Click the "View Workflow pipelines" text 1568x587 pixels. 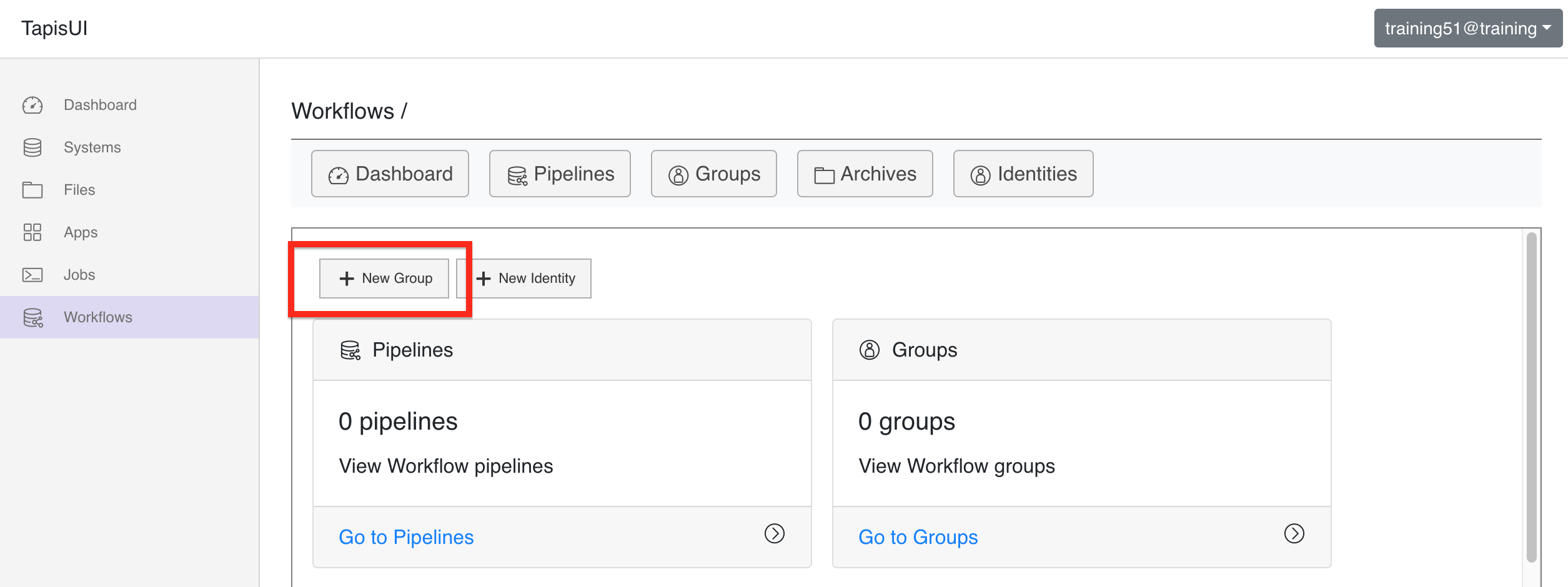click(x=446, y=466)
